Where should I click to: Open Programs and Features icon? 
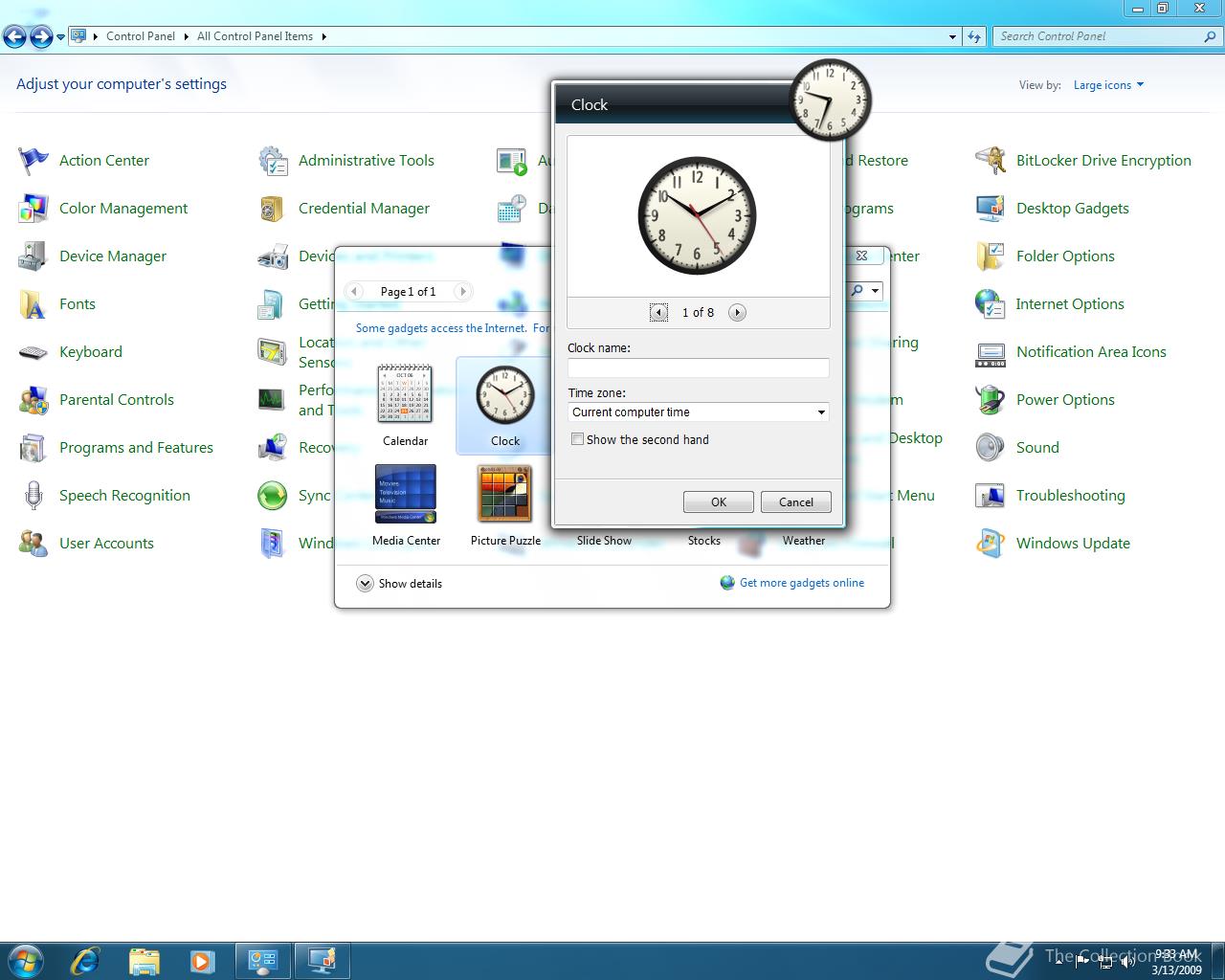[x=33, y=448]
